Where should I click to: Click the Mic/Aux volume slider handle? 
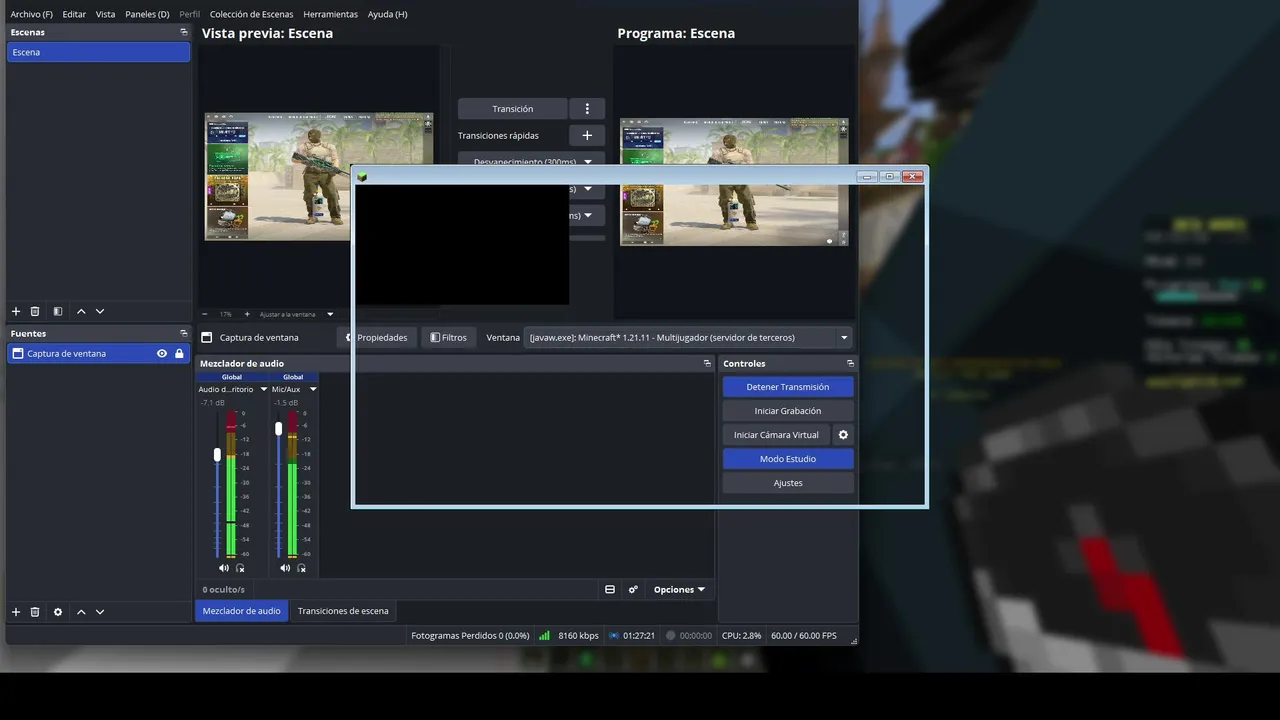pyautogui.click(x=278, y=428)
